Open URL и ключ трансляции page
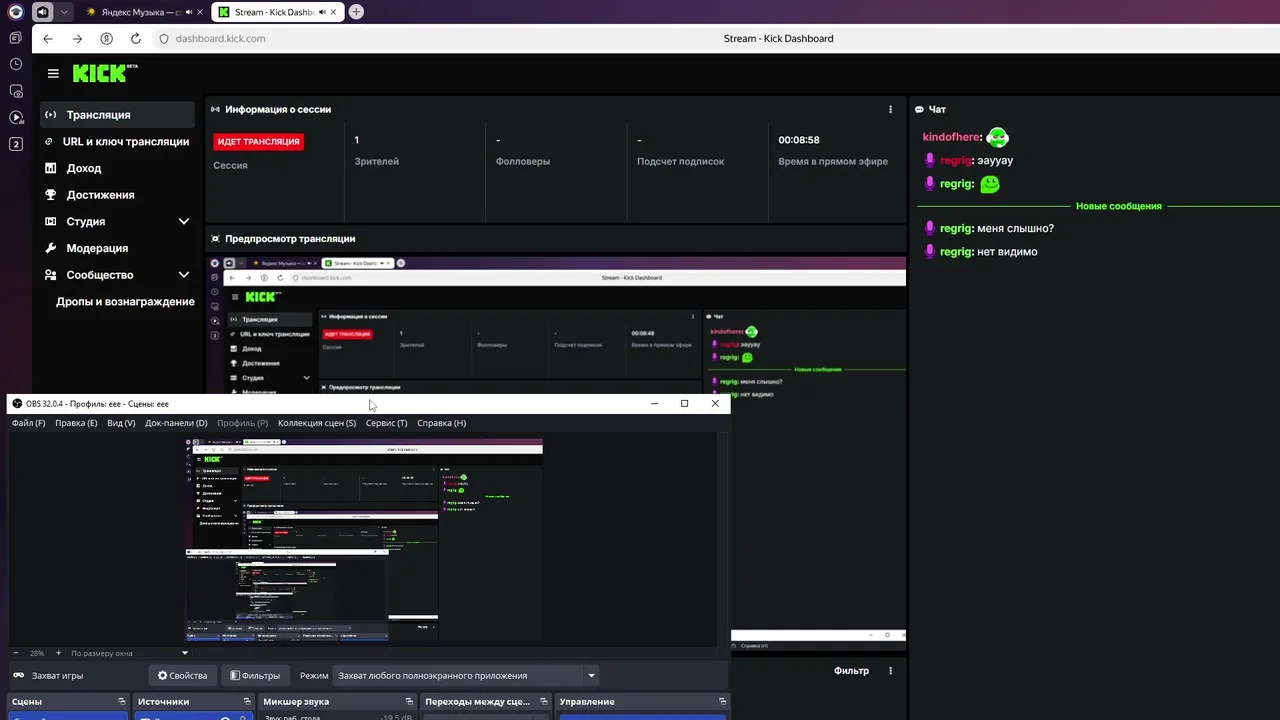Image resolution: width=1280 pixels, height=720 pixels. pos(117,142)
